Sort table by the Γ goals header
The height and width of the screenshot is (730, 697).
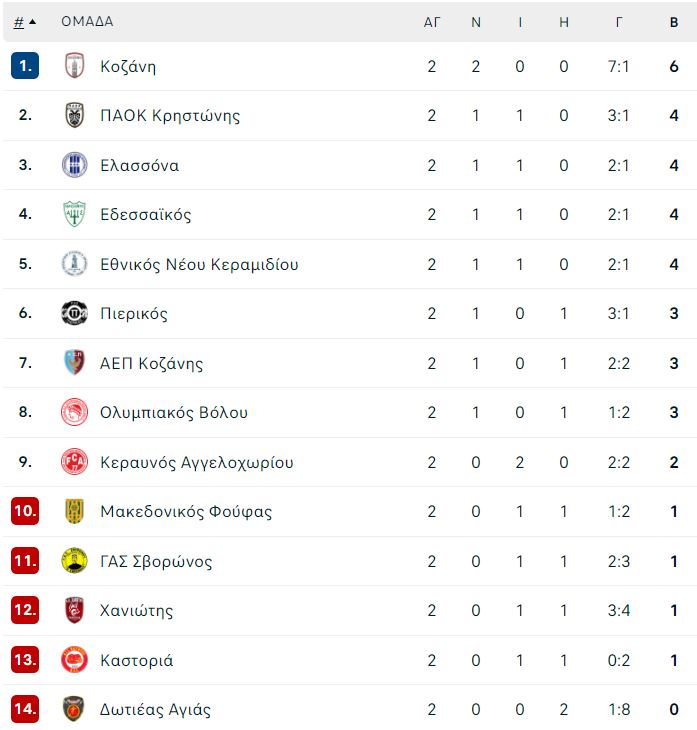(619, 22)
